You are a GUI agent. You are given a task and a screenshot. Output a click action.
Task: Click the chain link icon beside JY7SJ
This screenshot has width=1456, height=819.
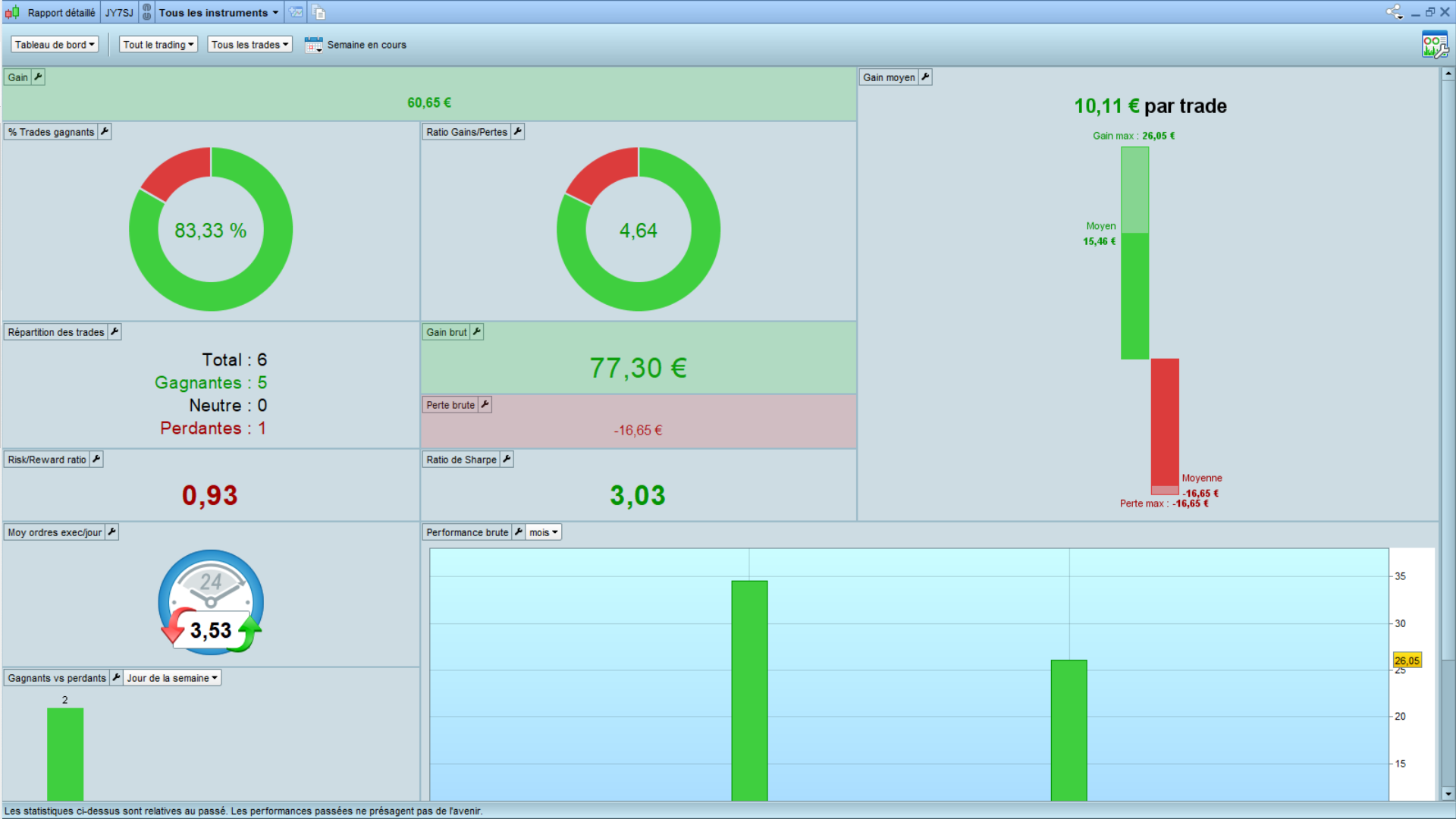pos(147,12)
